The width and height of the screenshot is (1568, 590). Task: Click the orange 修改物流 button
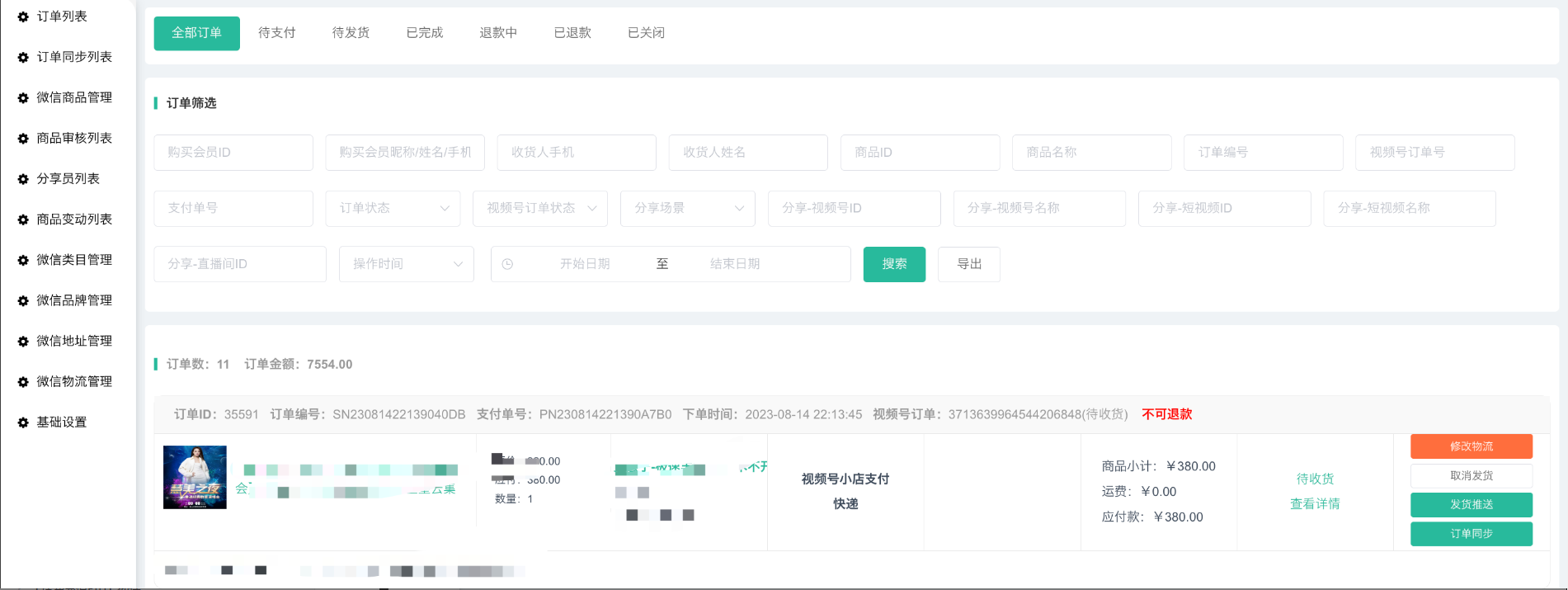1471,446
